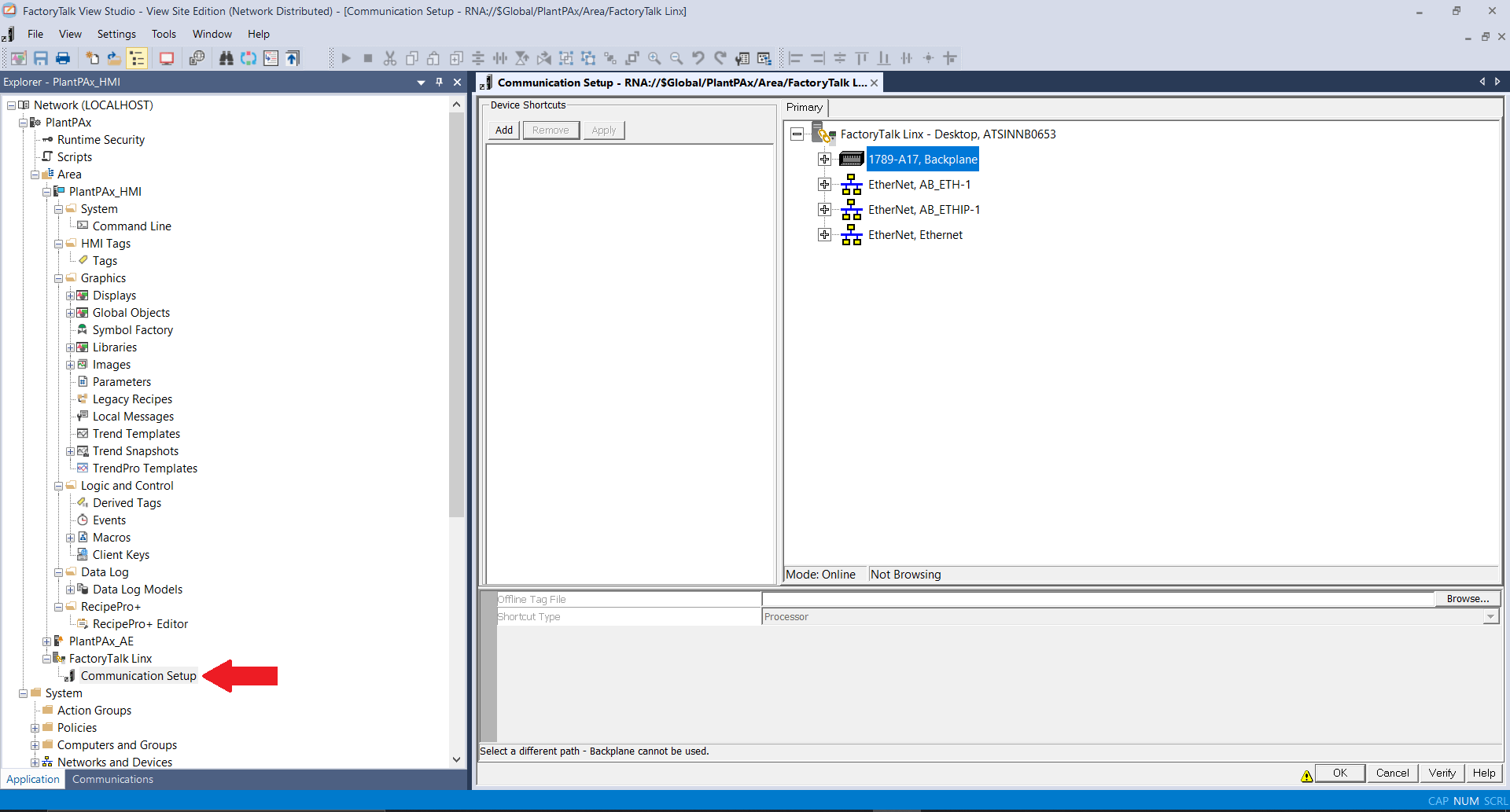Open the Settings menu
This screenshot has width=1510, height=812.
(x=116, y=34)
